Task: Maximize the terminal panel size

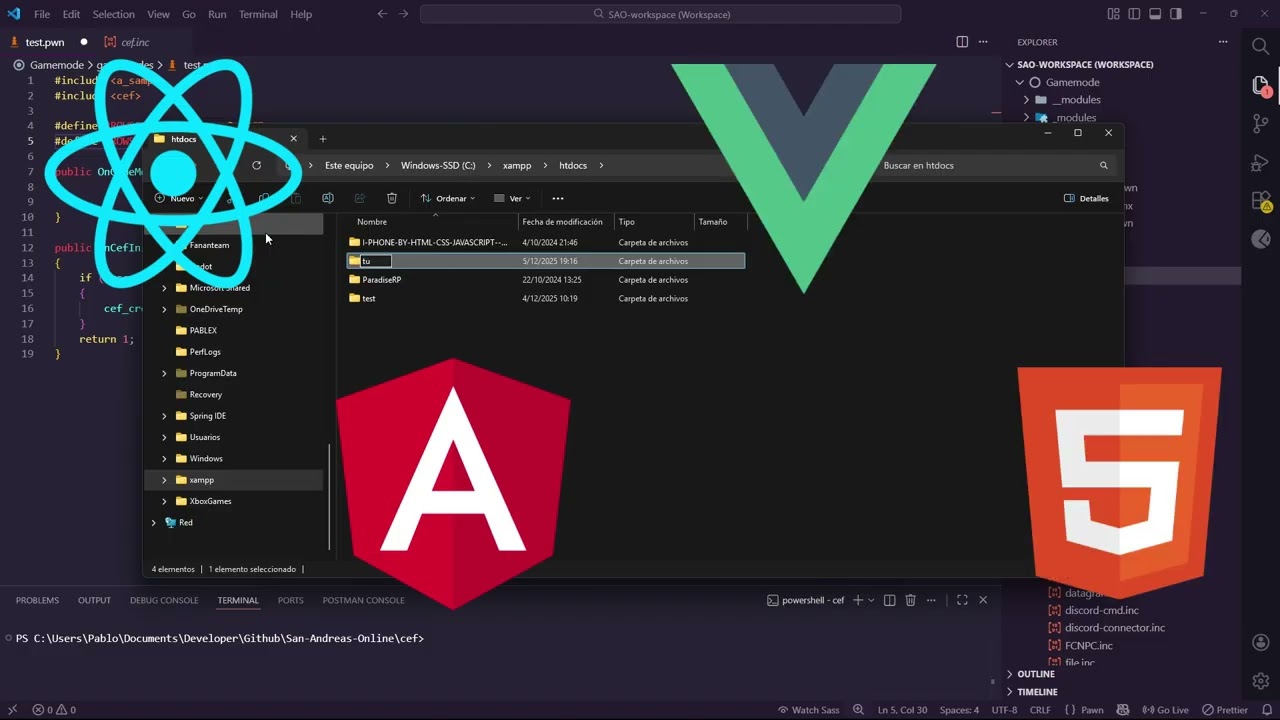Action: tap(962, 600)
